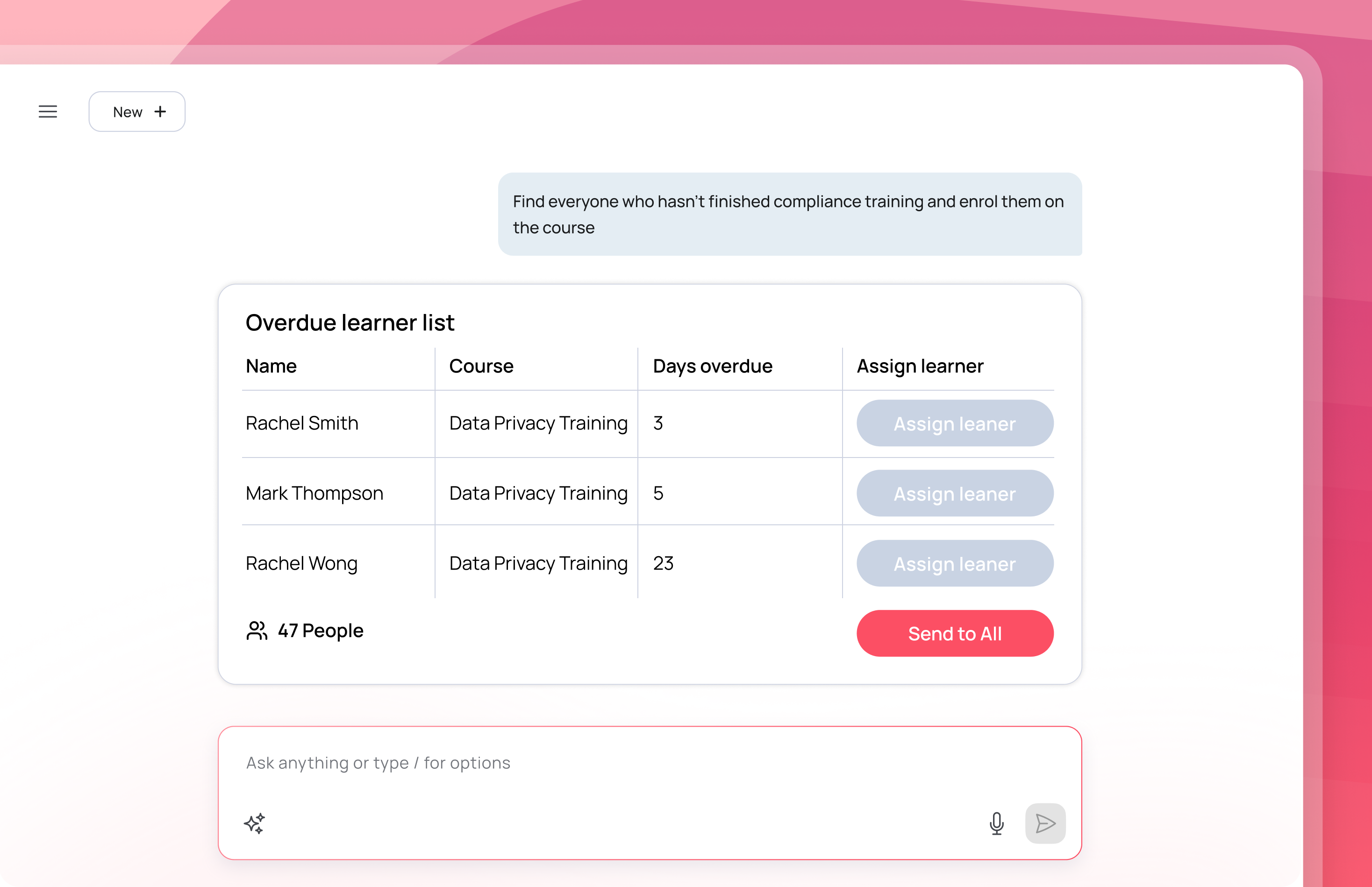Viewport: 1372px width, 887px height.
Task: Click the Overdue learner list title
Action: pyautogui.click(x=350, y=322)
